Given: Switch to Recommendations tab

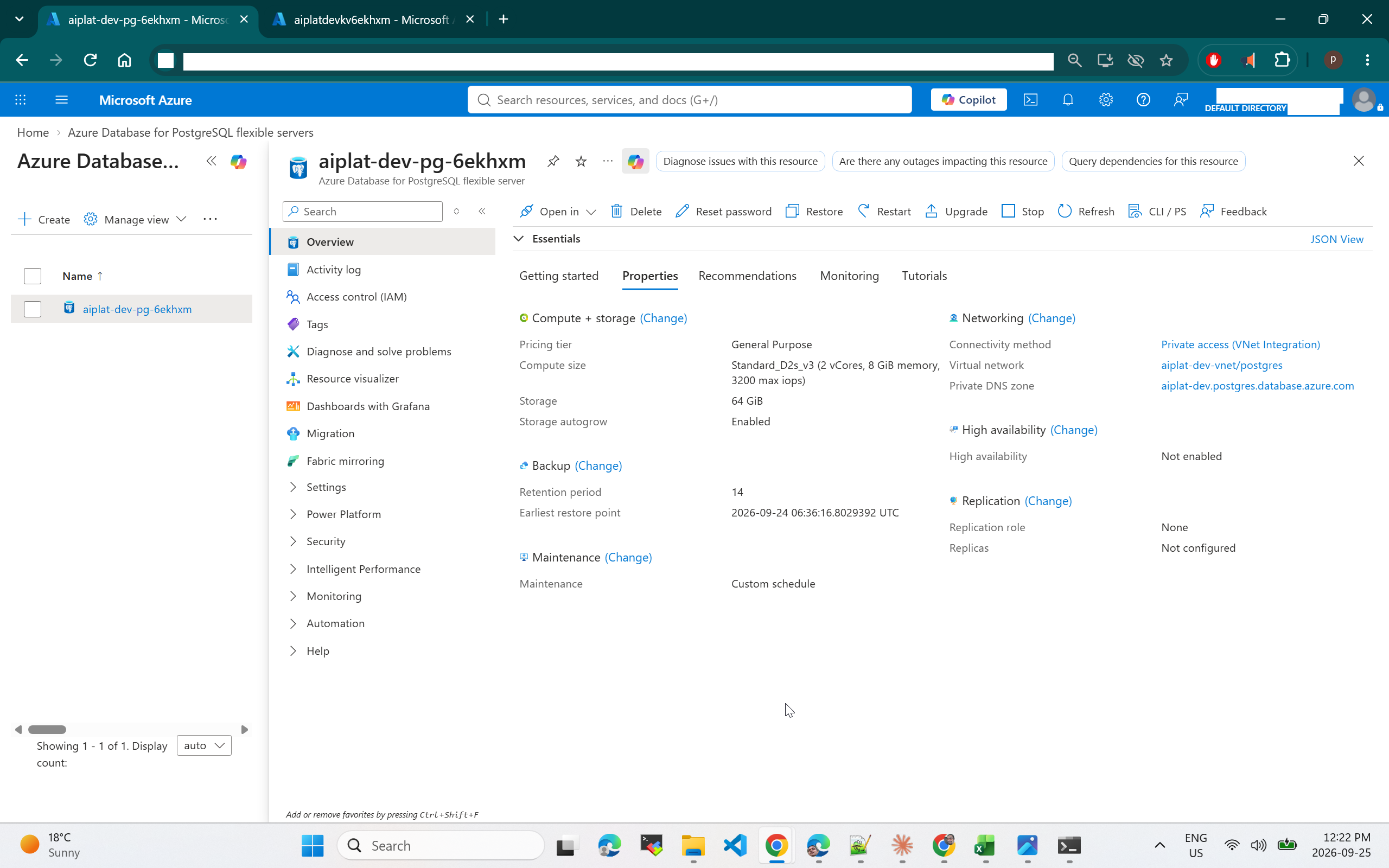Looking at the screenshot, I should pyautogui.click(x=747, y=276).
